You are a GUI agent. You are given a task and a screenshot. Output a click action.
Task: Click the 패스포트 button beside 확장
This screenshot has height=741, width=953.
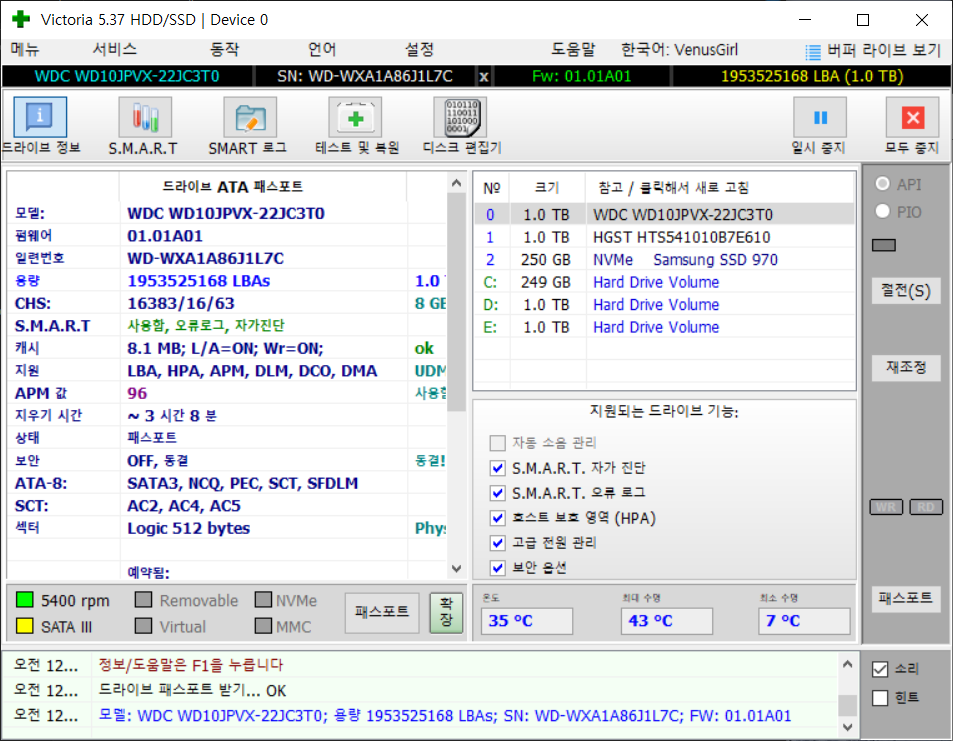[x=382, y=613]
